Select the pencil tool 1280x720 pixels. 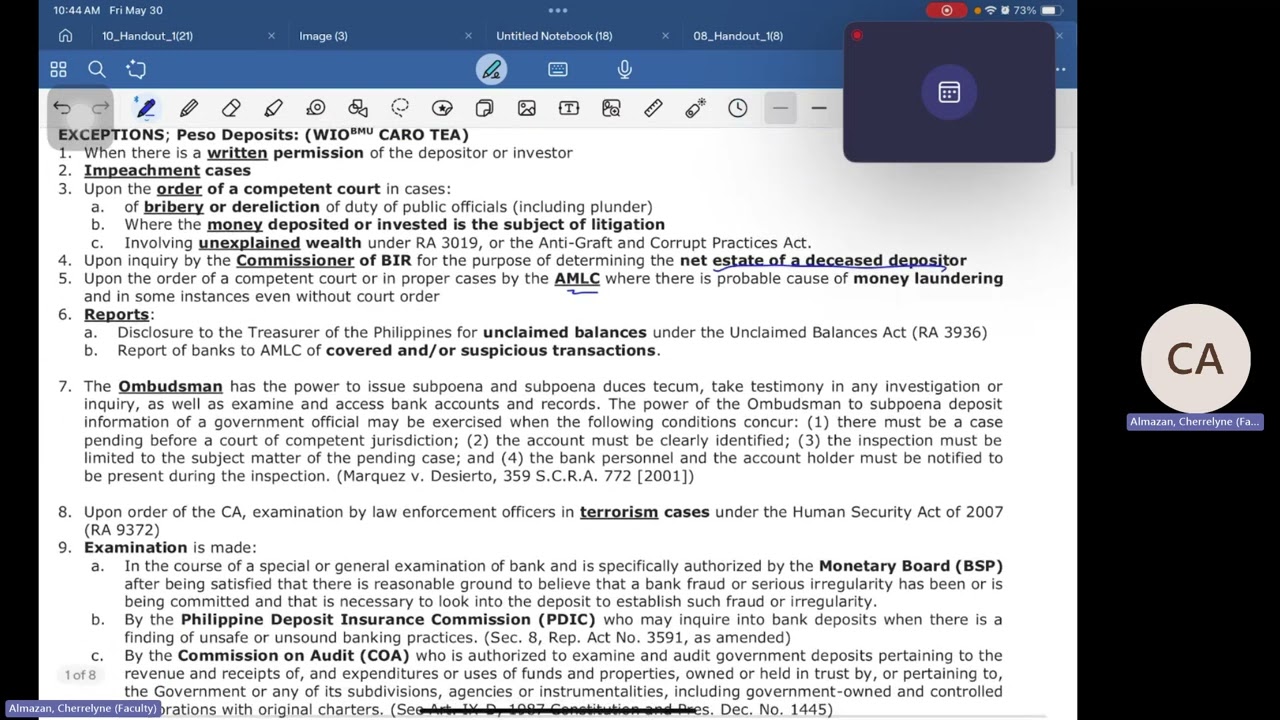(189, 108)
